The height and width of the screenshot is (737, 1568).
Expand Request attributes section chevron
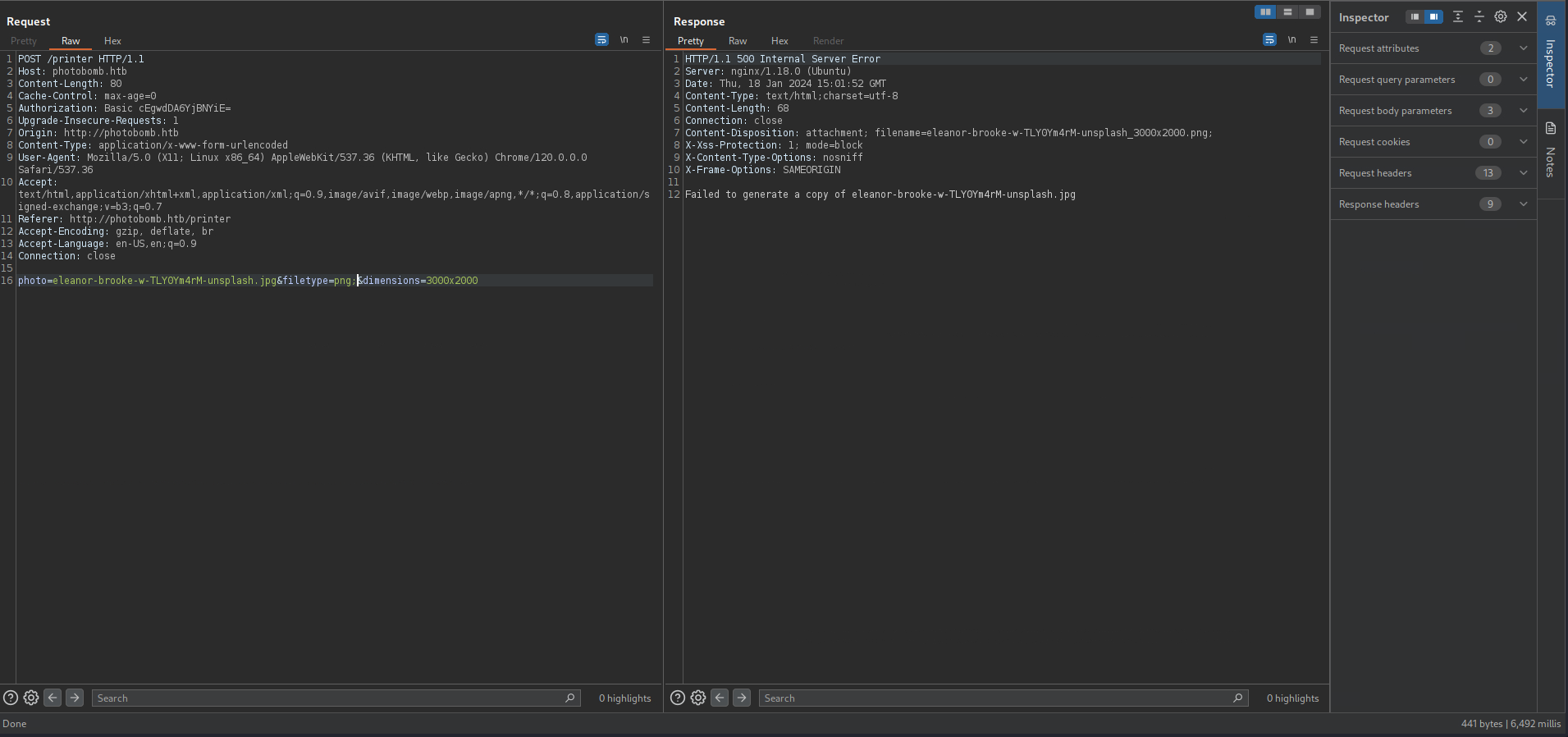(1524, 48)
